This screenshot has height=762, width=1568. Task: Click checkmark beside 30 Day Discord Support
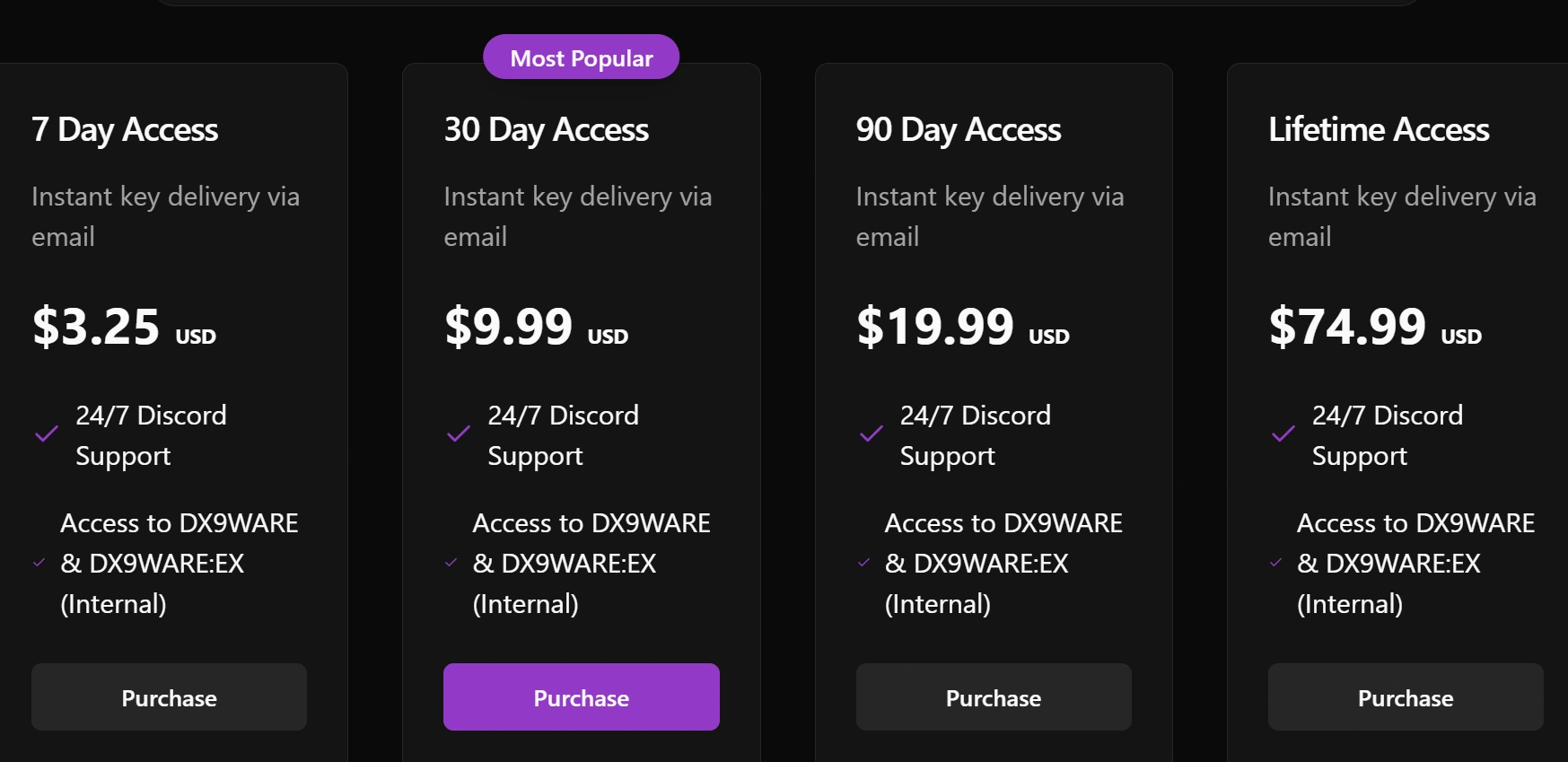[x=459, y=434]
